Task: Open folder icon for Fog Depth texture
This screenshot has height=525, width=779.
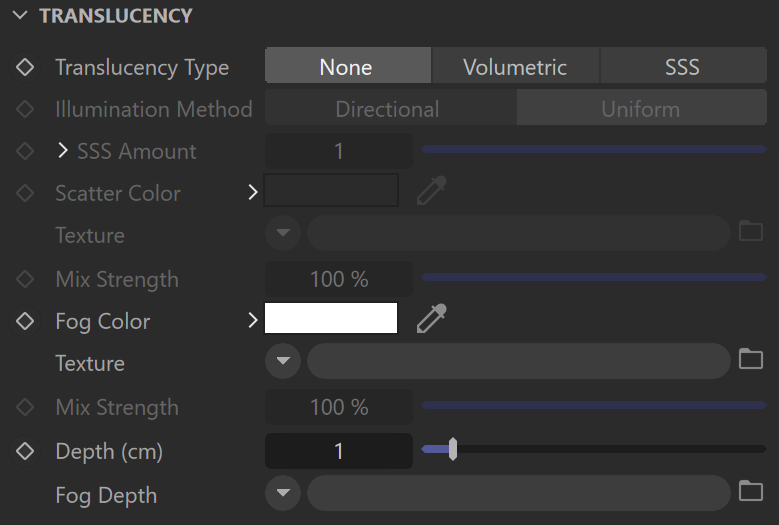Action: (x=751, y=491)
